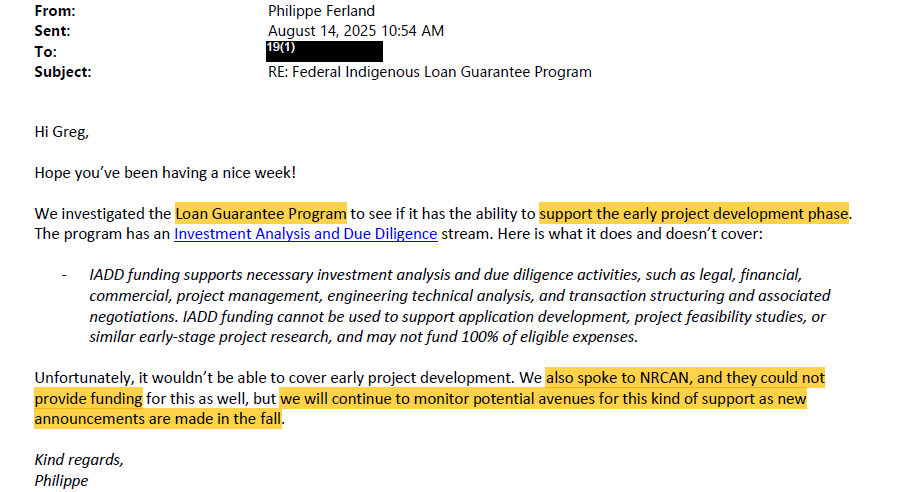This screenshot has width=902, height=492.
Task: Open the Investment Analysis and Due Diligence link
Action: point(305,234)
